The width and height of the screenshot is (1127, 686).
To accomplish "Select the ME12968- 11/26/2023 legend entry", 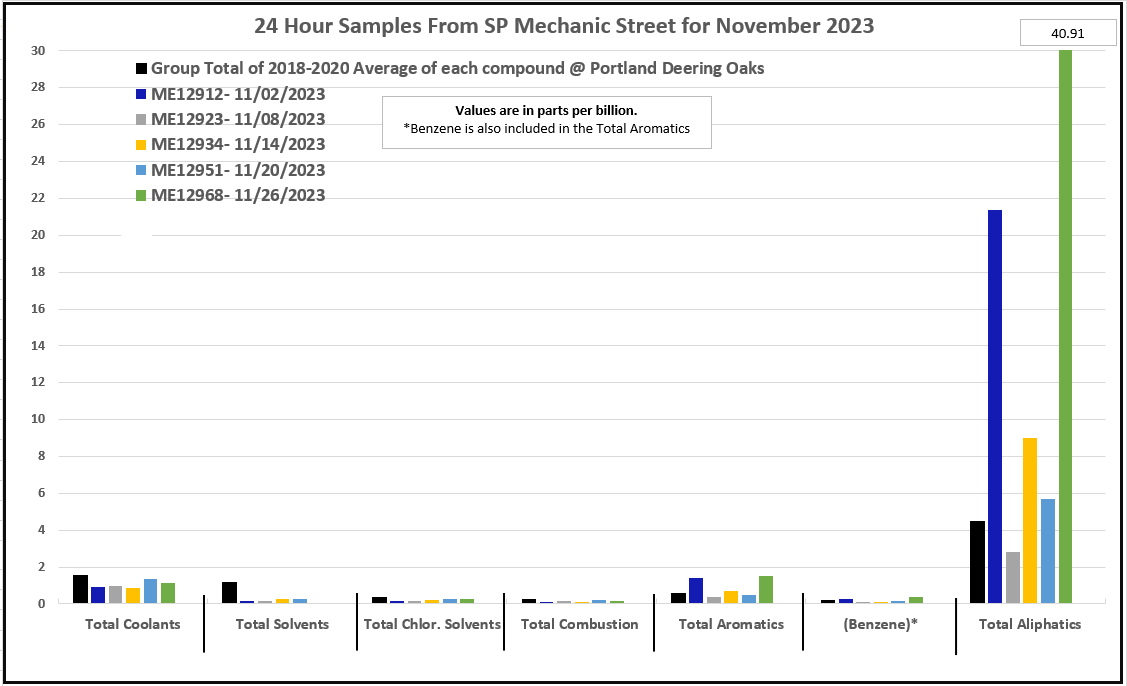I will click(x=237, y=195).
